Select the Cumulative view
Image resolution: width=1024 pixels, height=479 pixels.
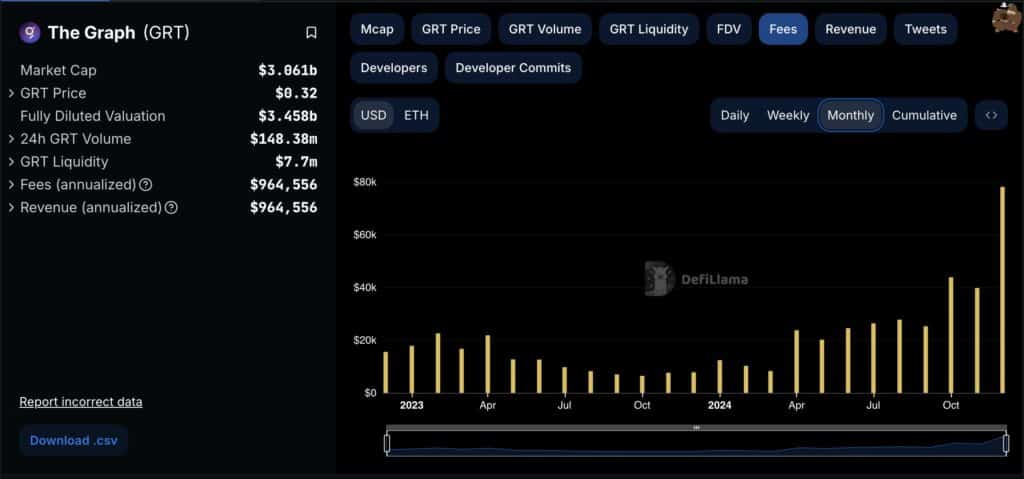click(x=924, y=116)
